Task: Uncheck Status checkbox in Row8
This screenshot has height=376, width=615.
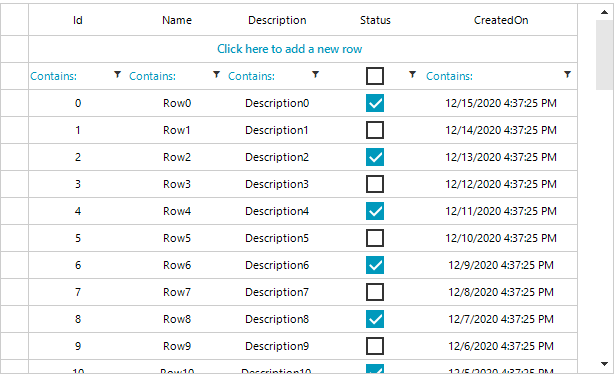Action: coord(375,319)
